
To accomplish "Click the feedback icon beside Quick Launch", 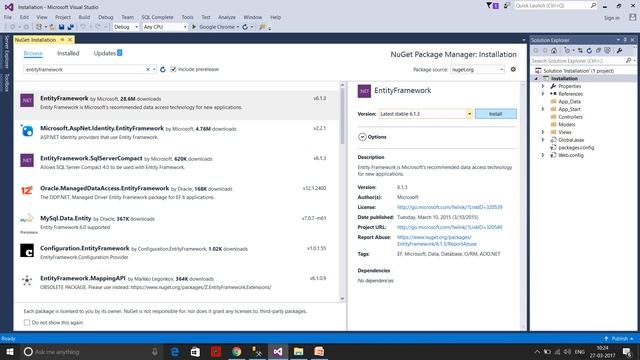I will coord(507,5).
